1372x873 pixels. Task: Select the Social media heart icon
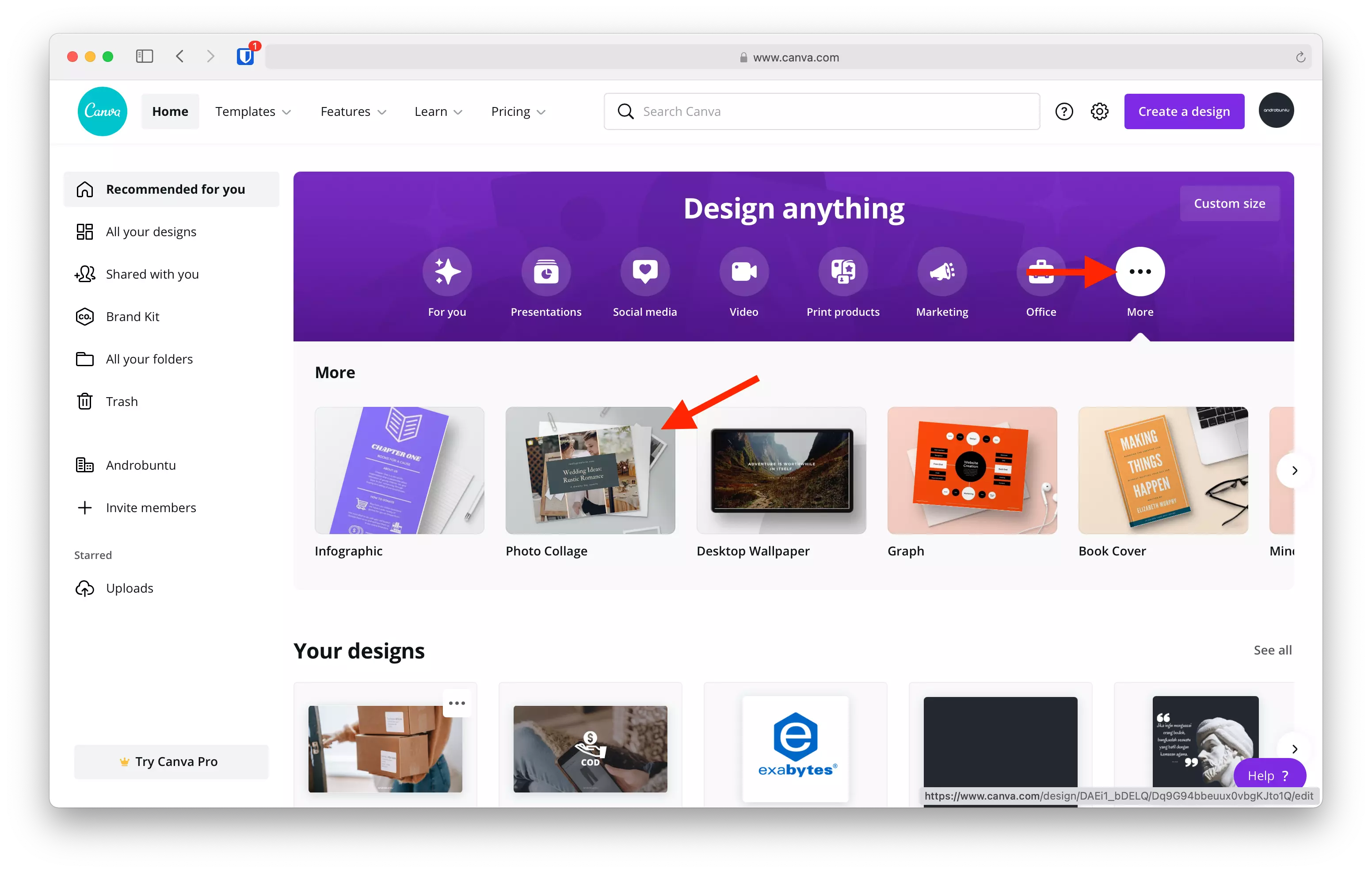pos(644,272)
